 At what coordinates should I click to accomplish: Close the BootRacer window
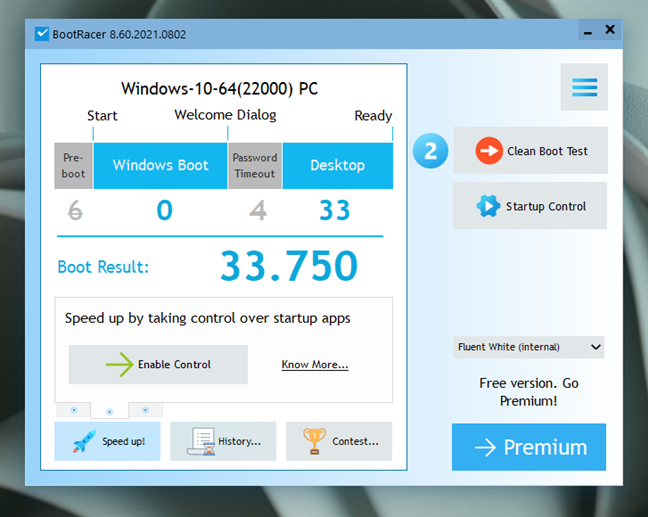click(610, 30)
